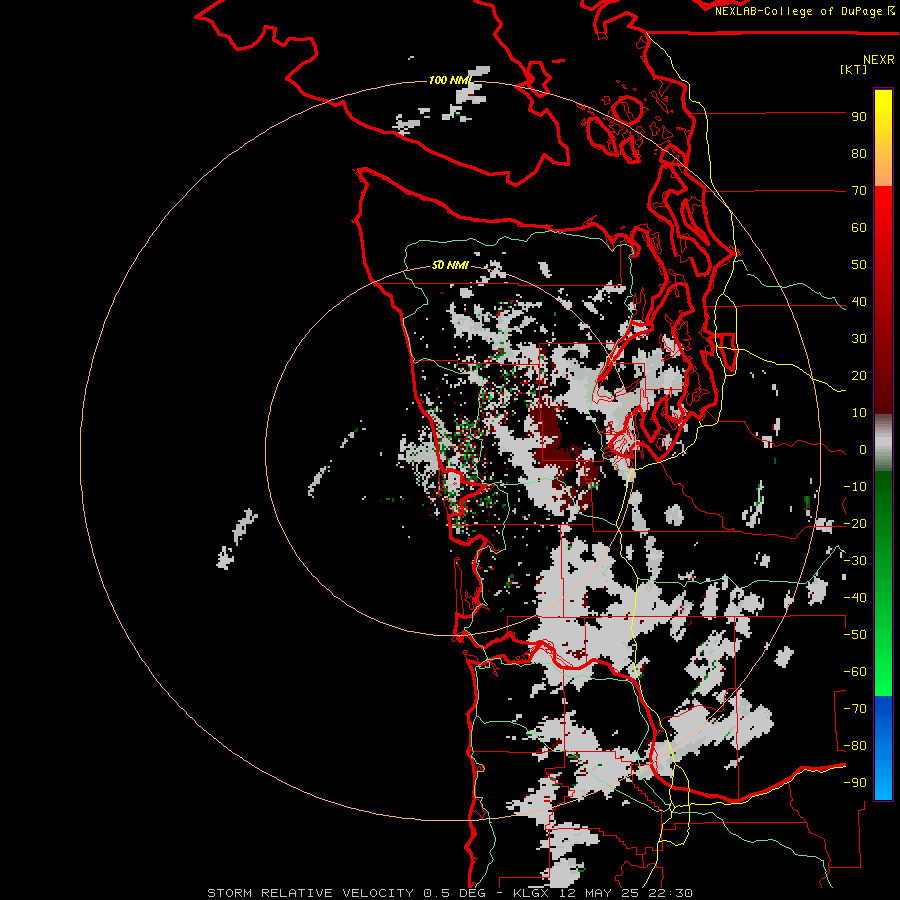Click the 60 value on the velocity scale
Image resolution: width=900 pixels, height=900 pixels.
[859, 228]
